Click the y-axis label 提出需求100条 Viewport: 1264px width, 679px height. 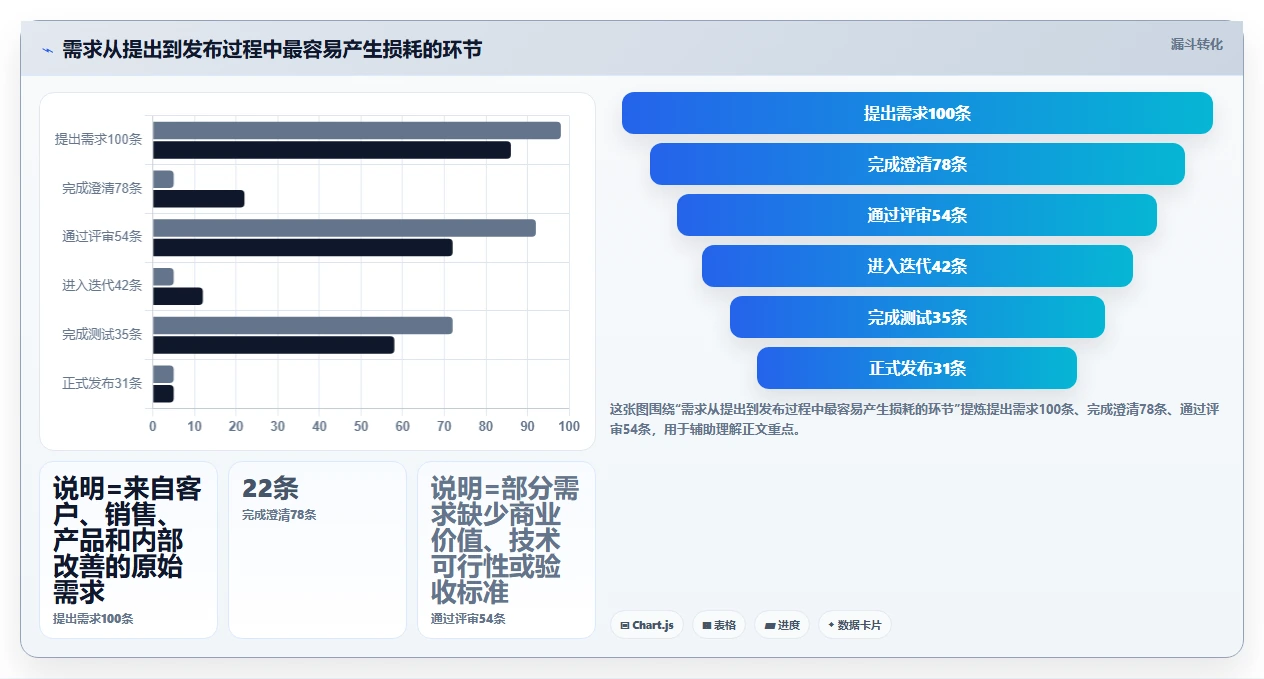tap(98, 140)
